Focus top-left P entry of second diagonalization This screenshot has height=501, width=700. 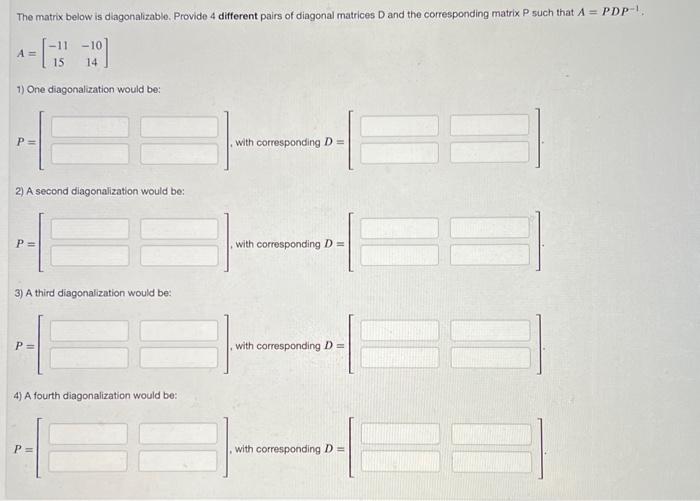pos(90,229)
